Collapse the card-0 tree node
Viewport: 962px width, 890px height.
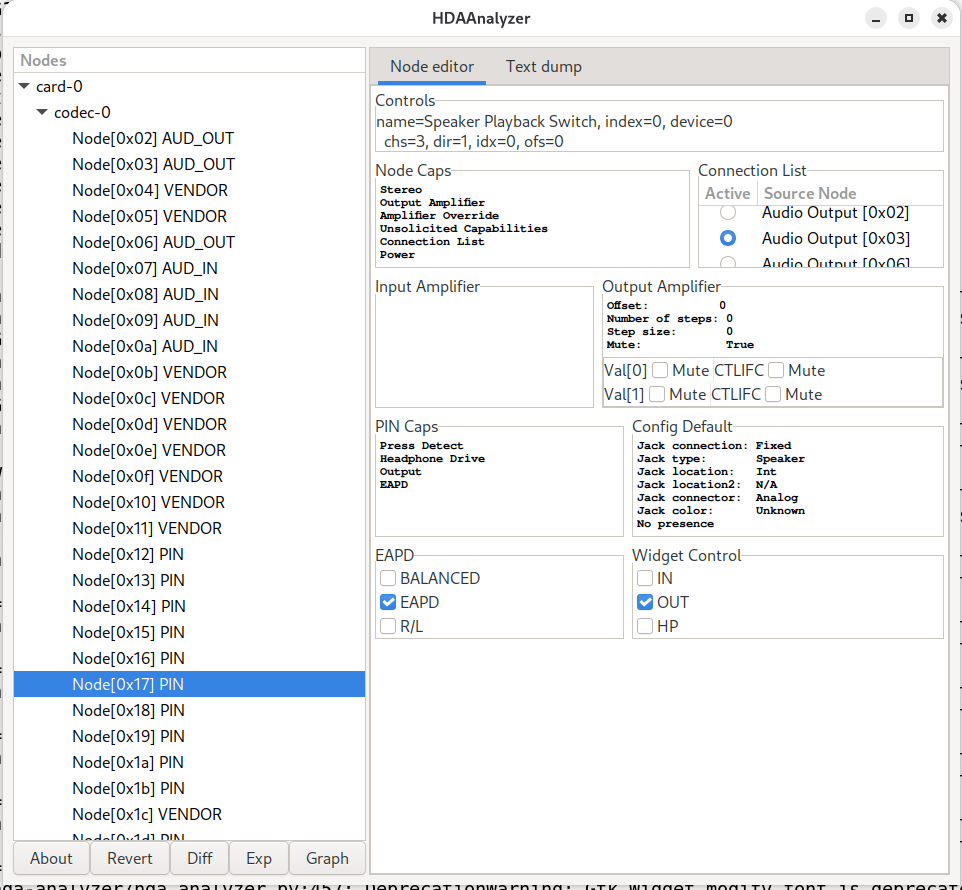(x=25, y=87)
